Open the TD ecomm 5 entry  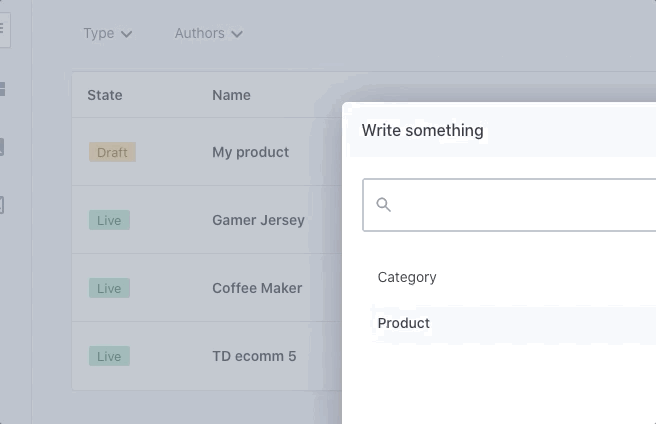pyautogui.click(x=254, y=356)
